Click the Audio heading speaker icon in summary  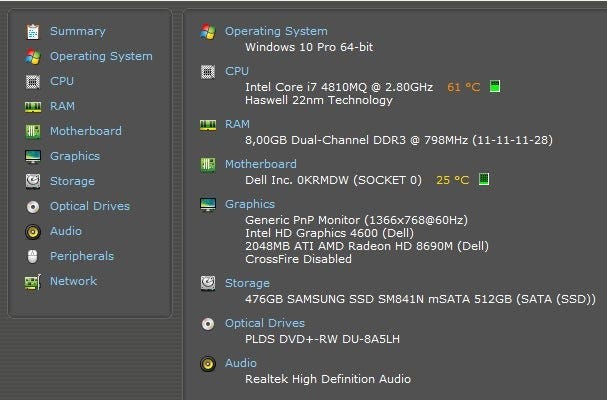click(x=208, y=364)
